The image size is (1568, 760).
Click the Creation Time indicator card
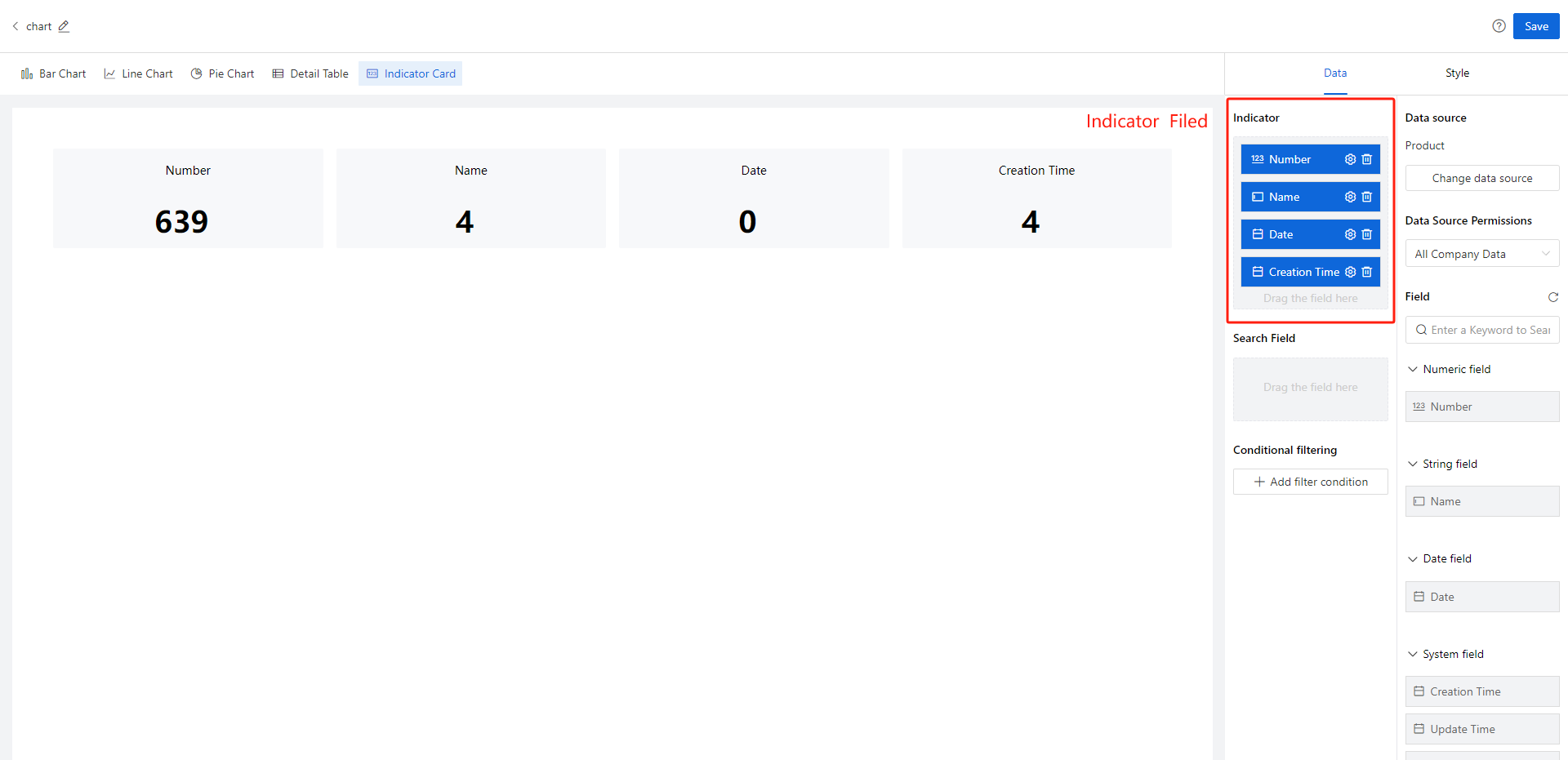[x=1036, y=198]
